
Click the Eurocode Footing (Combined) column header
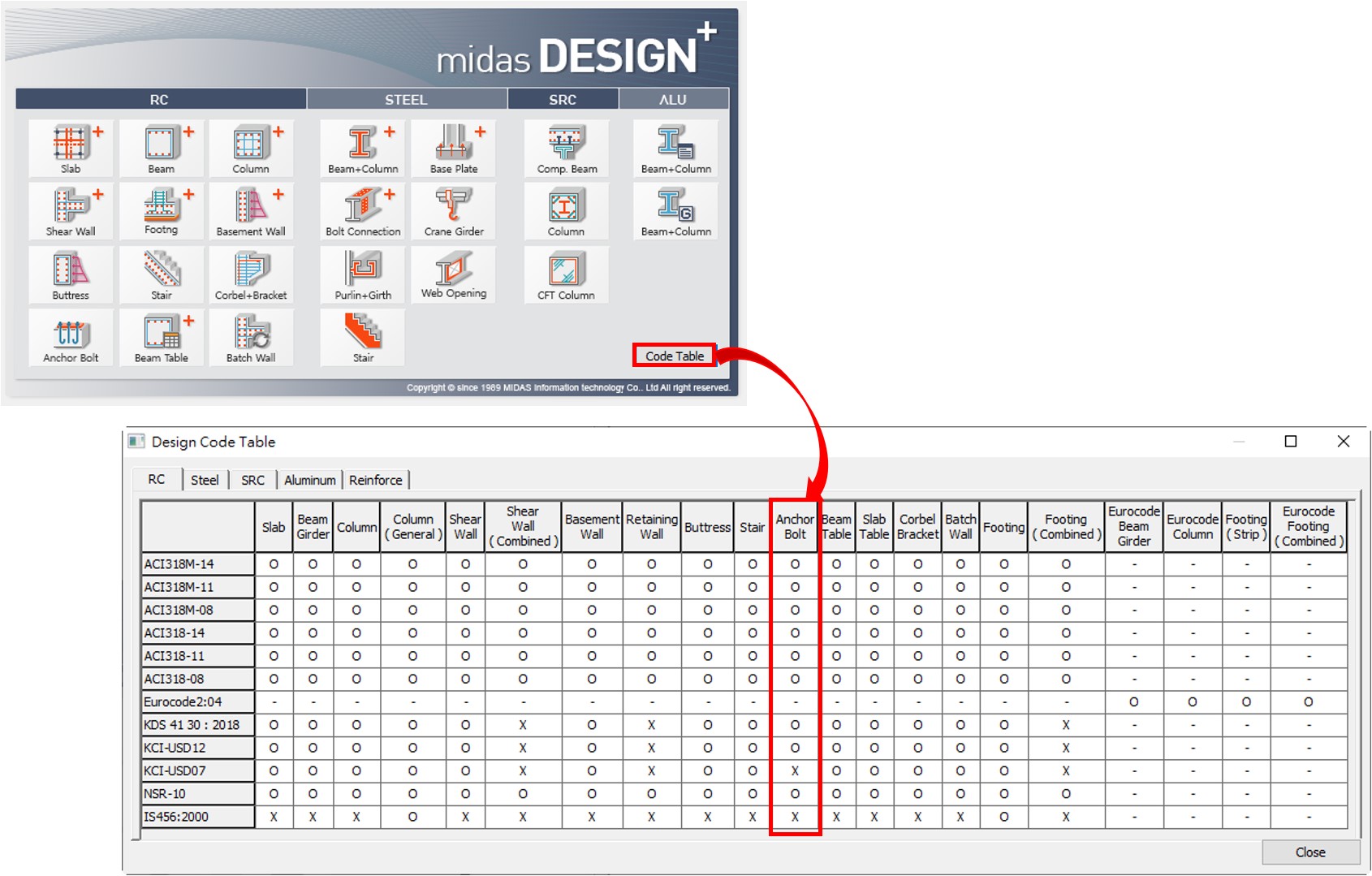(x=1309, y=526)
